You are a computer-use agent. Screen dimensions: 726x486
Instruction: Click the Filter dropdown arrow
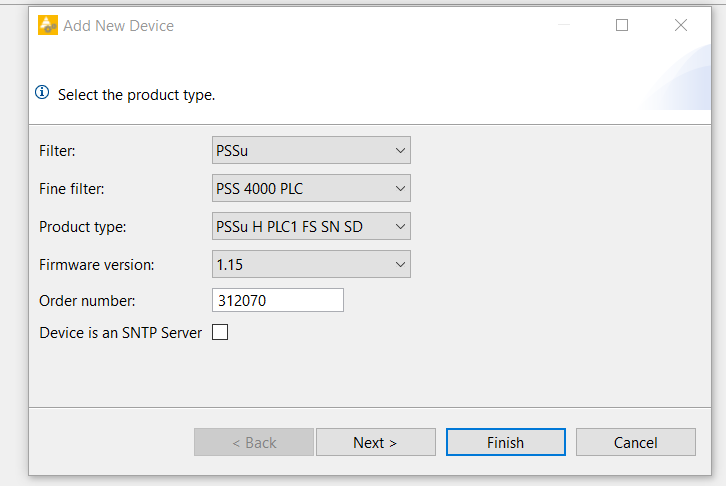(400, 150)
